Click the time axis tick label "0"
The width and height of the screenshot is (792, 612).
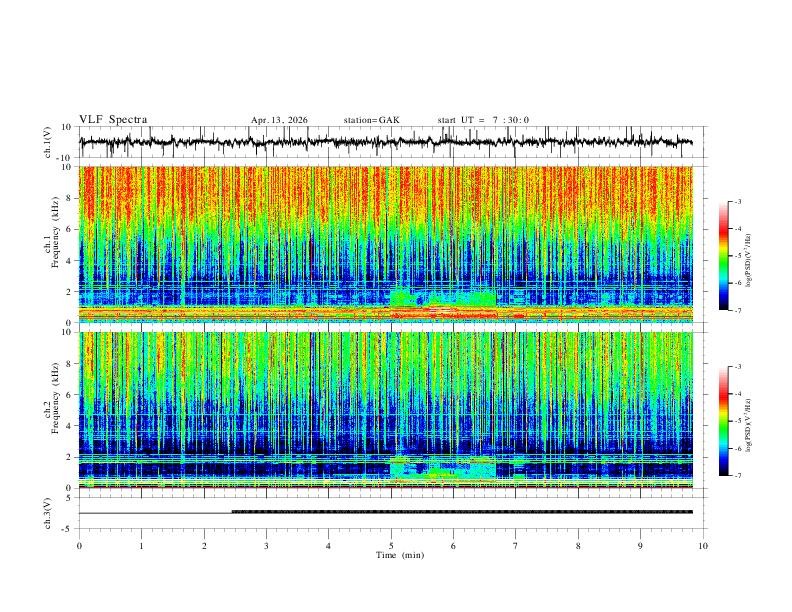tap(79, 546)
